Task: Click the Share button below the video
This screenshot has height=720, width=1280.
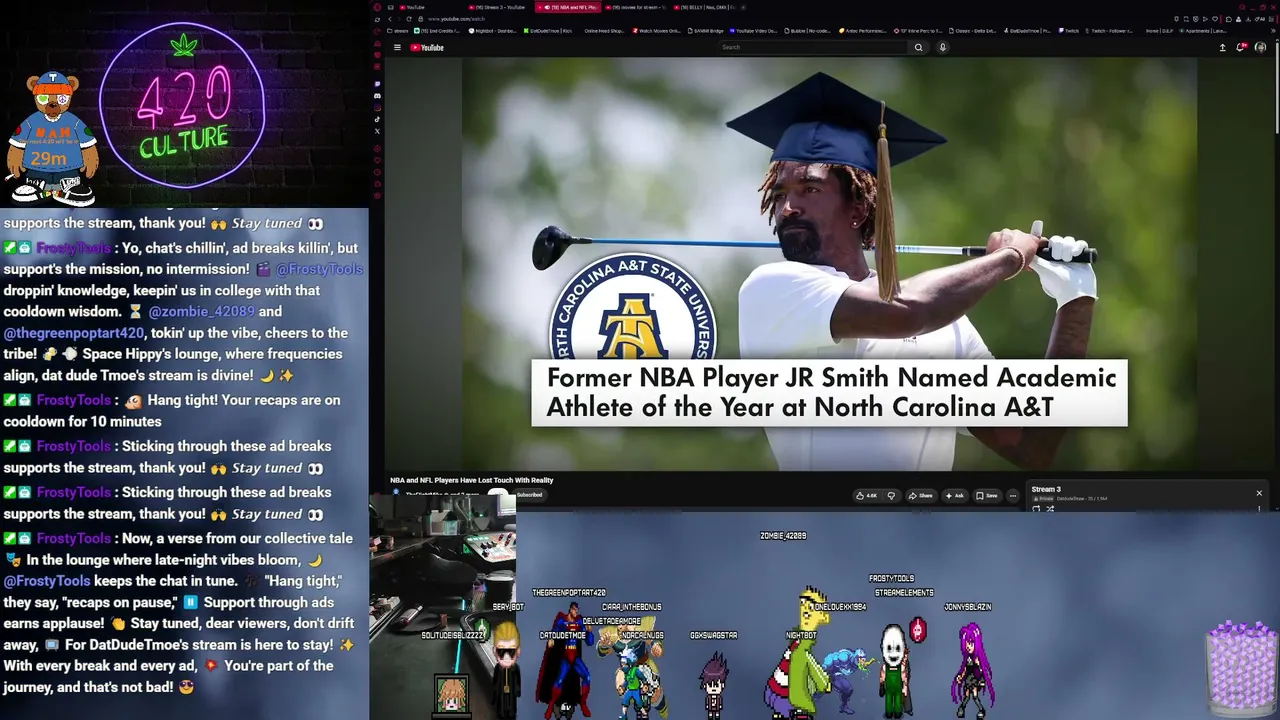Action: tap(921, 496)
